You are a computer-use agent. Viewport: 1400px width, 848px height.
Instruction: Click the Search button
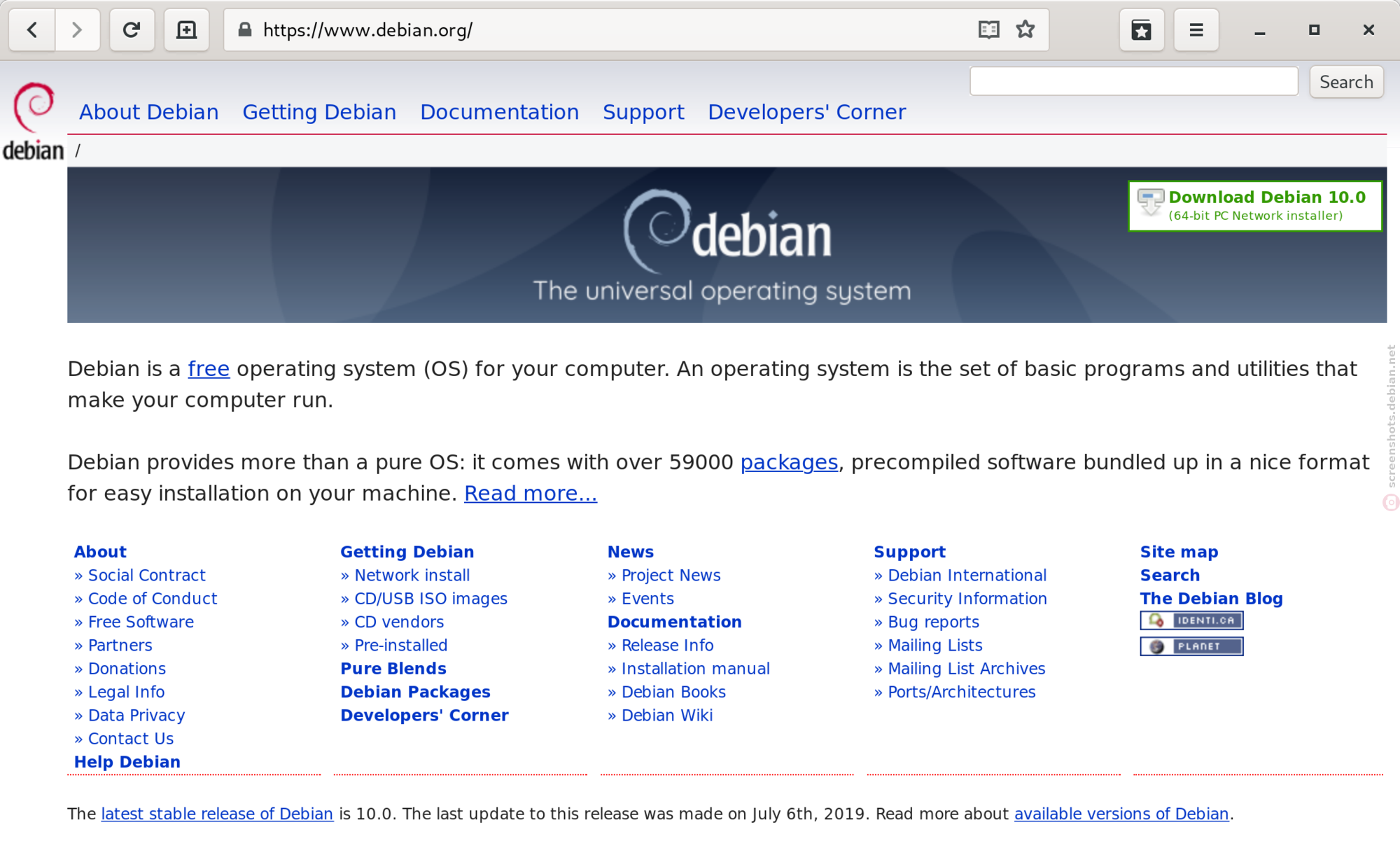click(1346, 82)
